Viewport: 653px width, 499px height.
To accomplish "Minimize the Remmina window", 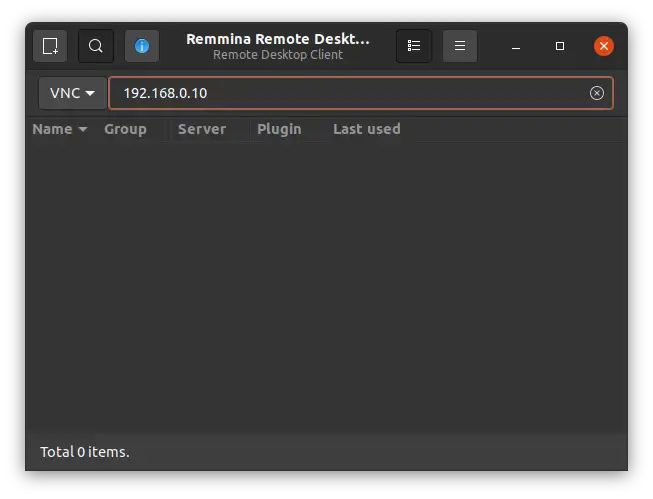I will click(516, 46).
